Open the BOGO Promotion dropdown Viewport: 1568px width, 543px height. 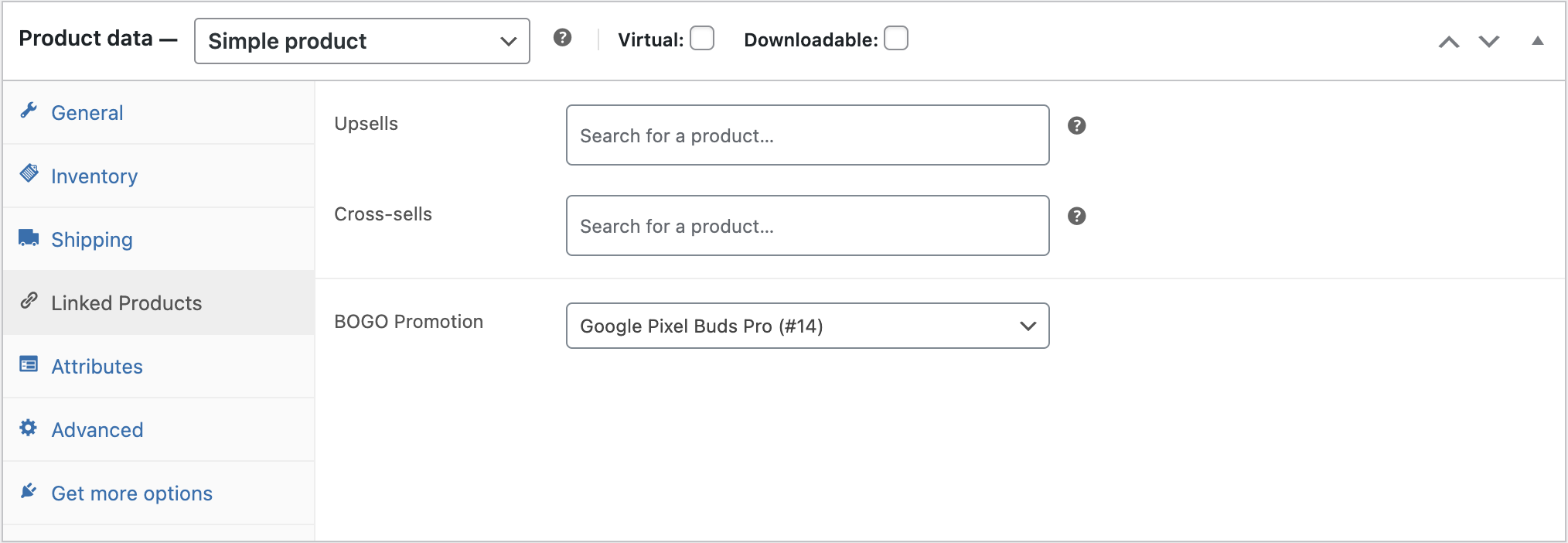pyautogui.click(x=807, y=326)
